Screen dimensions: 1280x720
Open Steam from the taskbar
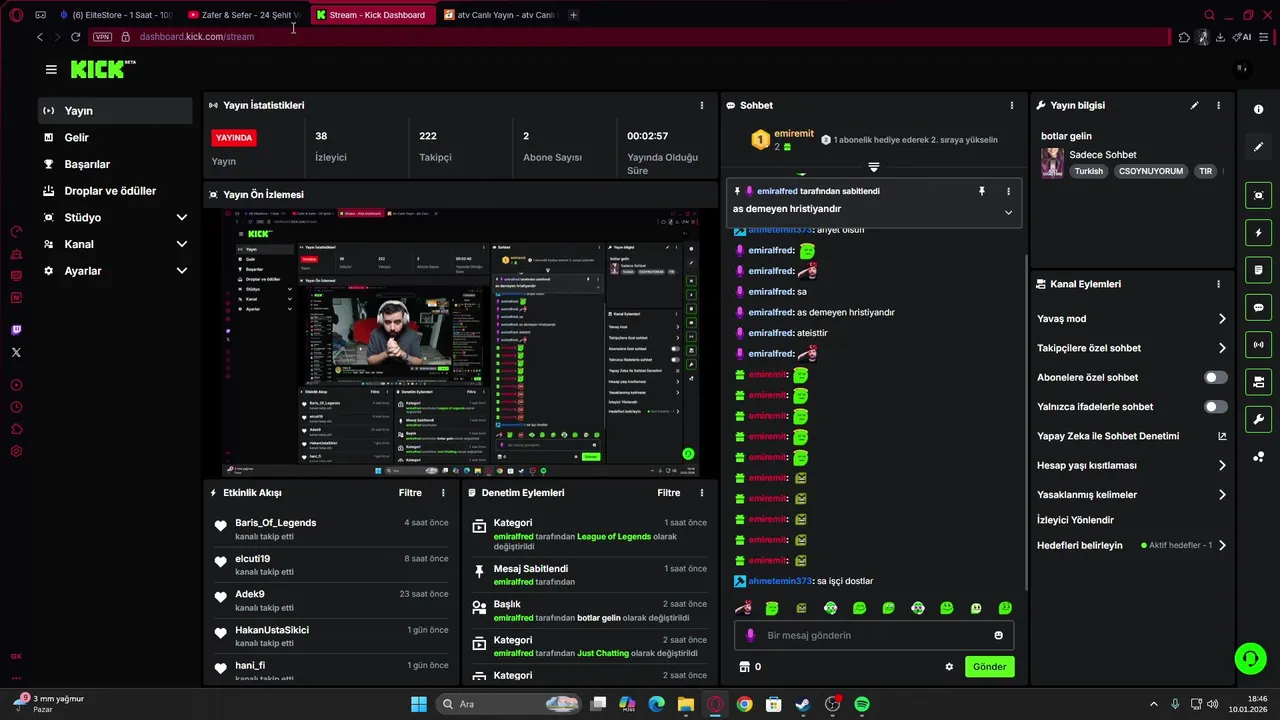(x=803, y=704)
